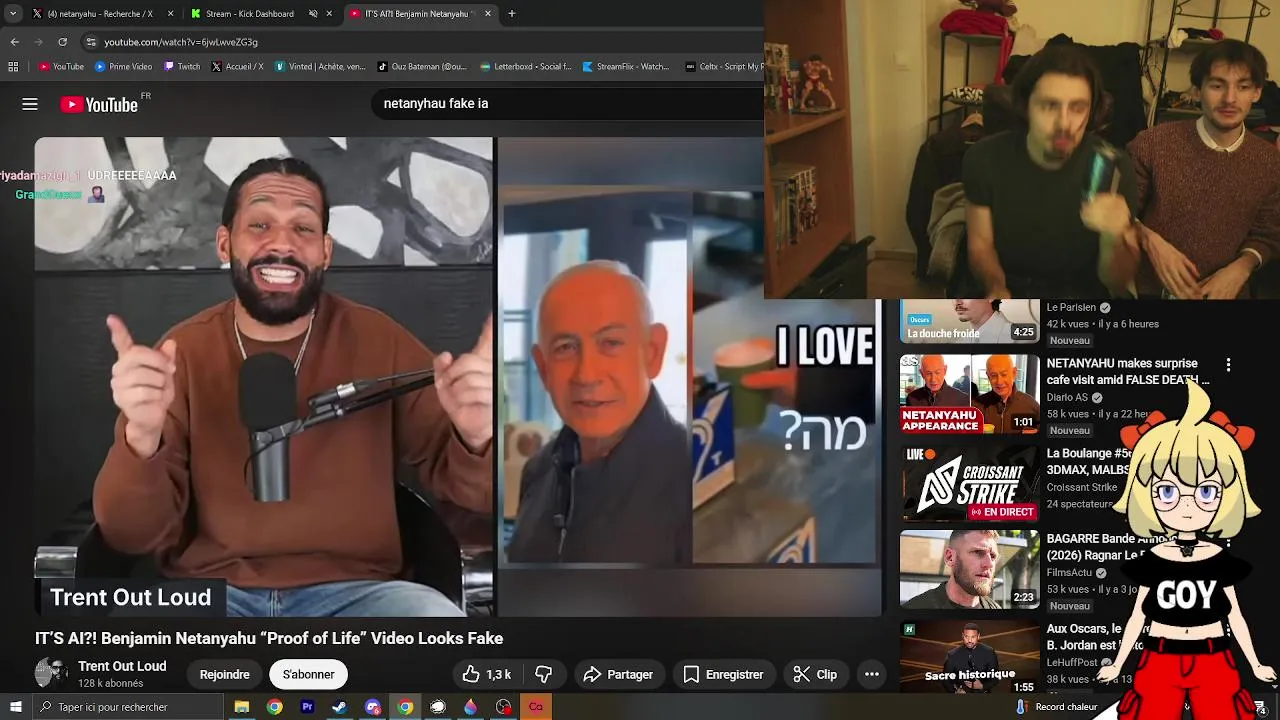Screen dimensions: 1280x720
Task: Join the channel via Rejoindre
Action: tap(225, 674)
